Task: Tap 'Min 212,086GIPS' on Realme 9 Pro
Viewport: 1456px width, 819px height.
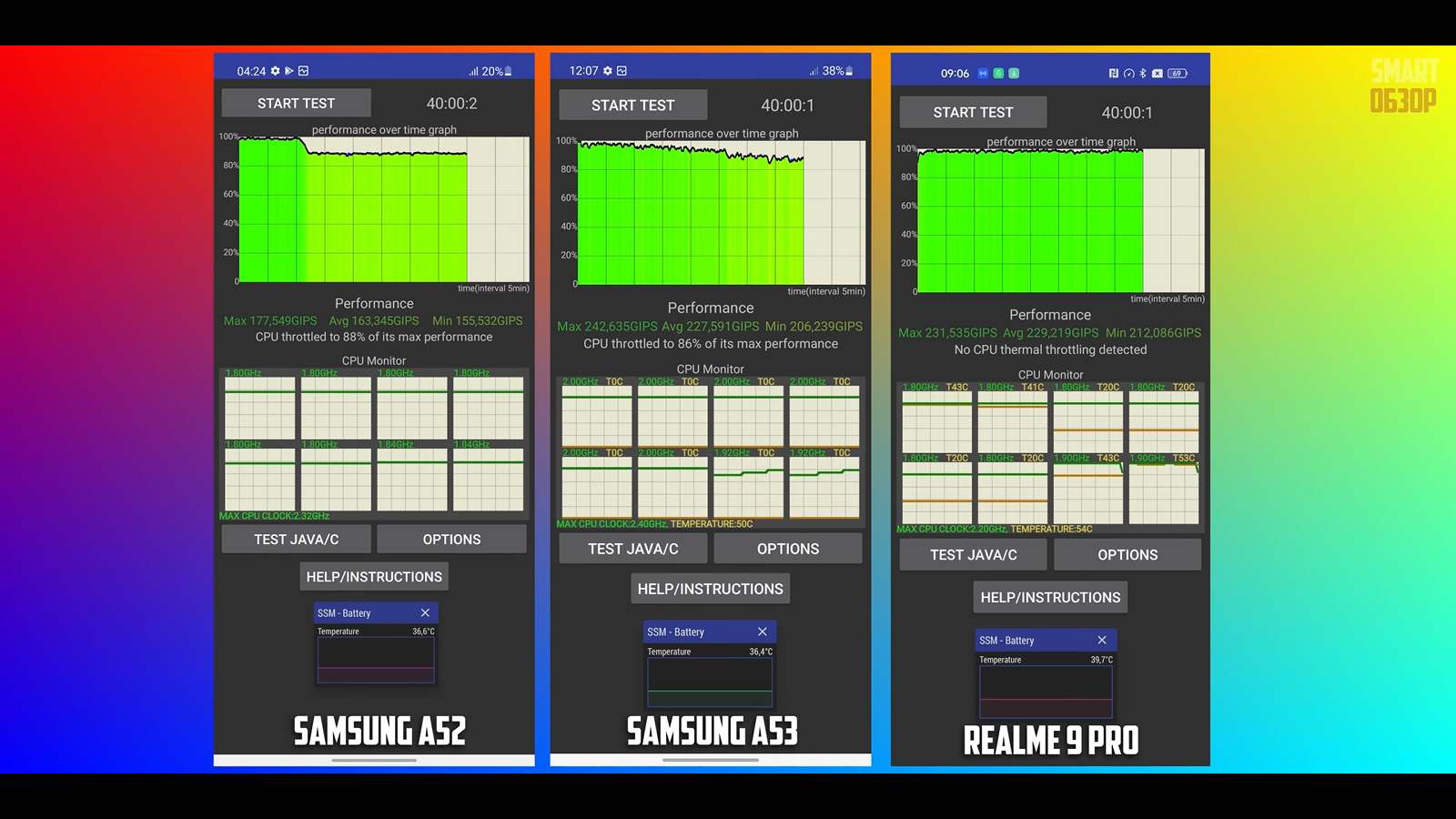Action: pos(1154,333)
